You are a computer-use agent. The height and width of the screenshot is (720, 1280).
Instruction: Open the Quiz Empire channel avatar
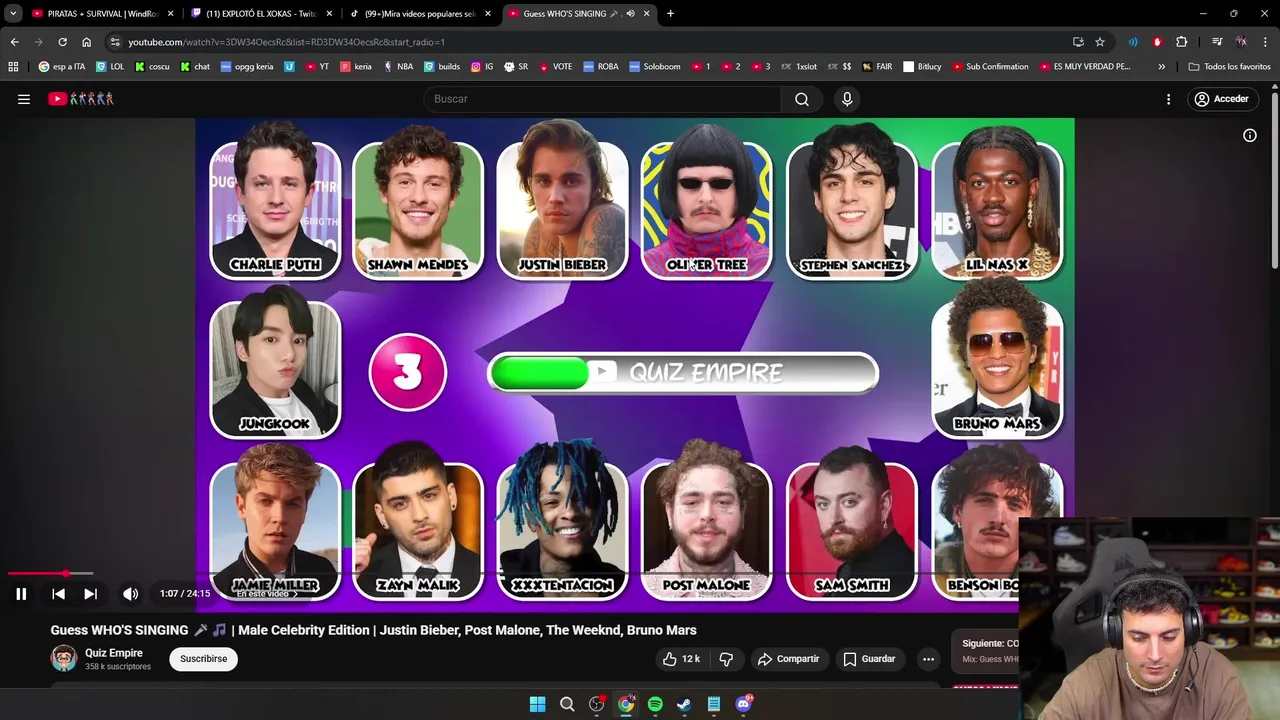click(64, 658)
